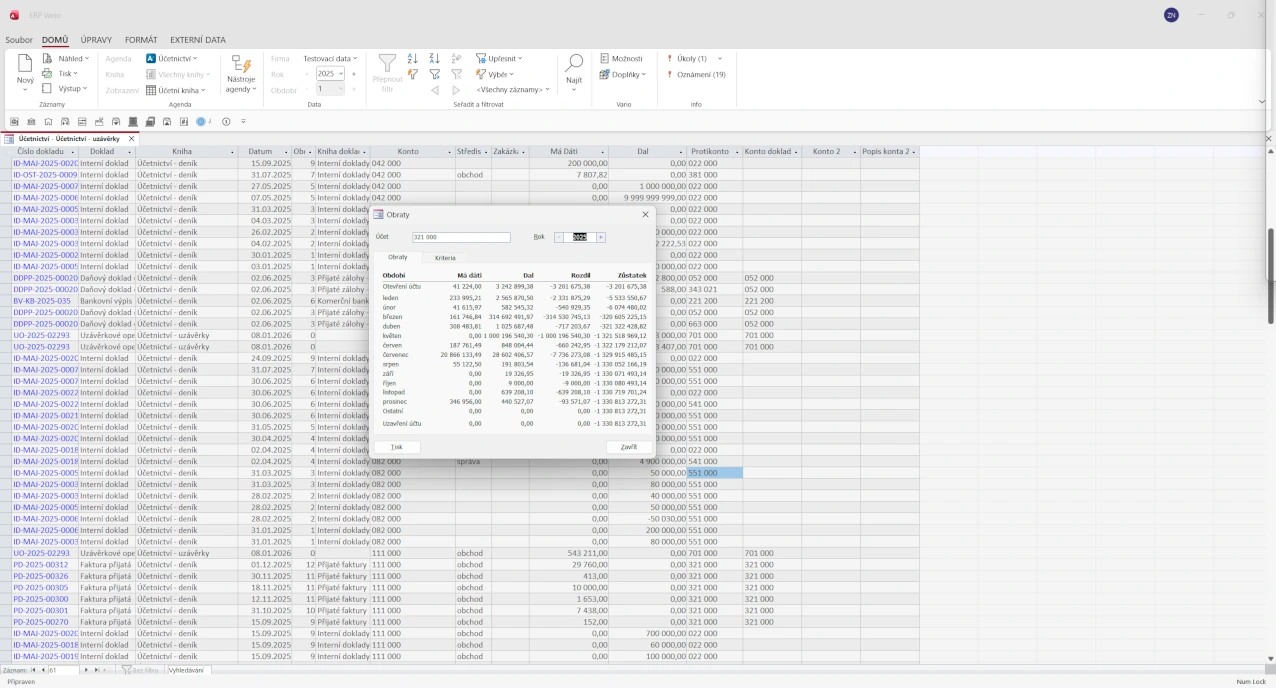Increase year with the plus stepper in Obraty
The width and height of the screenshot is (1276, 688).
coord(600,238)
